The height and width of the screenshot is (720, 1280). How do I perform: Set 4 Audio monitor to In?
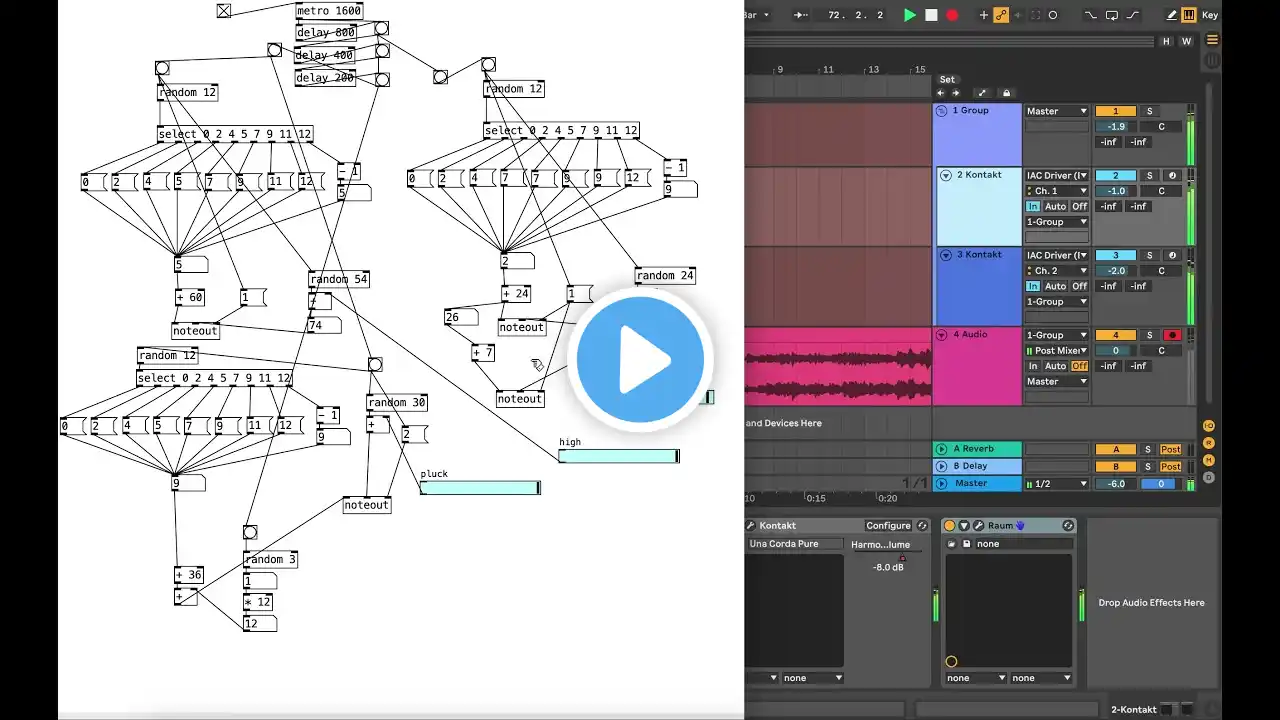(x=1033, y=366)
